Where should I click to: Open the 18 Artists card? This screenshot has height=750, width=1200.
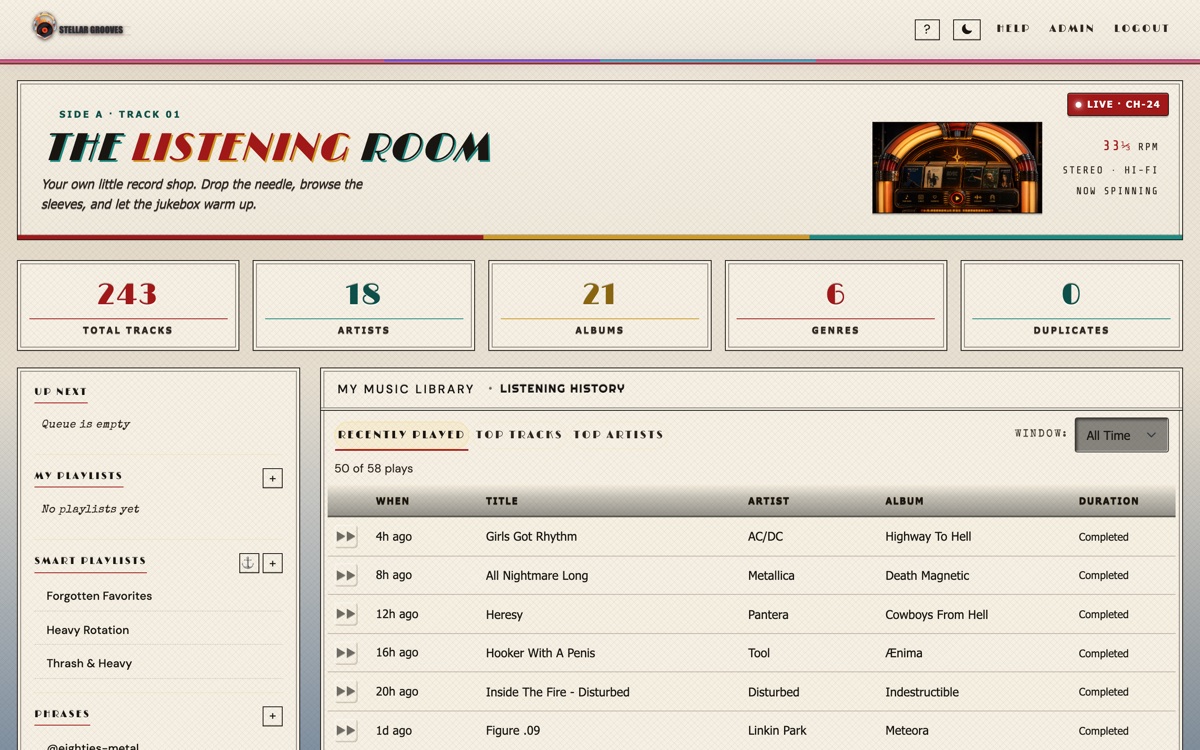click(x=364, y=306)
